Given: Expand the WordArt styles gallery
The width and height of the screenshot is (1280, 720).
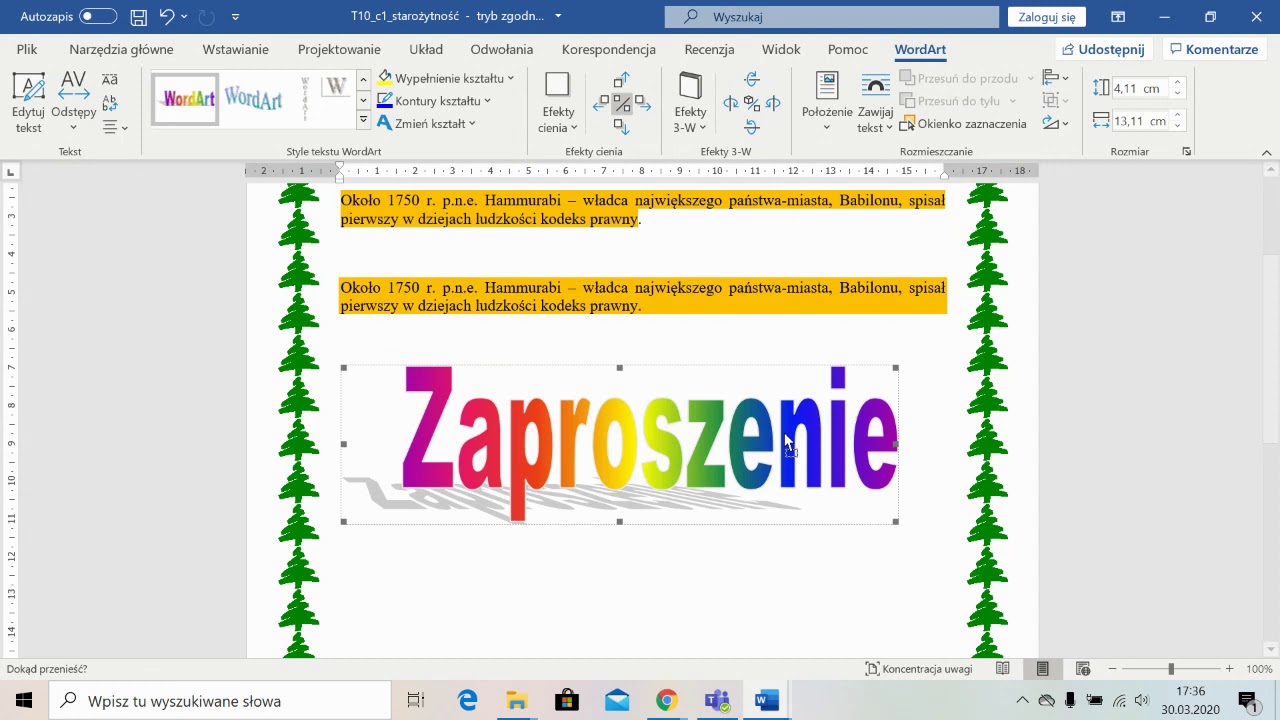Looking at the screenshot, I should pos(363,120).
